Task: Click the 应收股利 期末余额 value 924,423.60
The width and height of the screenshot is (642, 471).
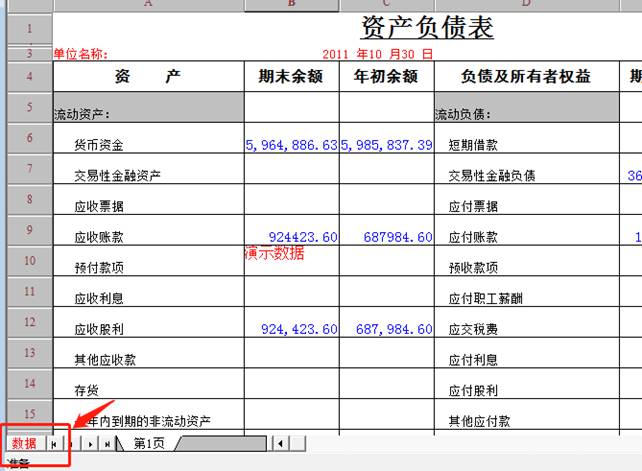Action: (291, 329)
